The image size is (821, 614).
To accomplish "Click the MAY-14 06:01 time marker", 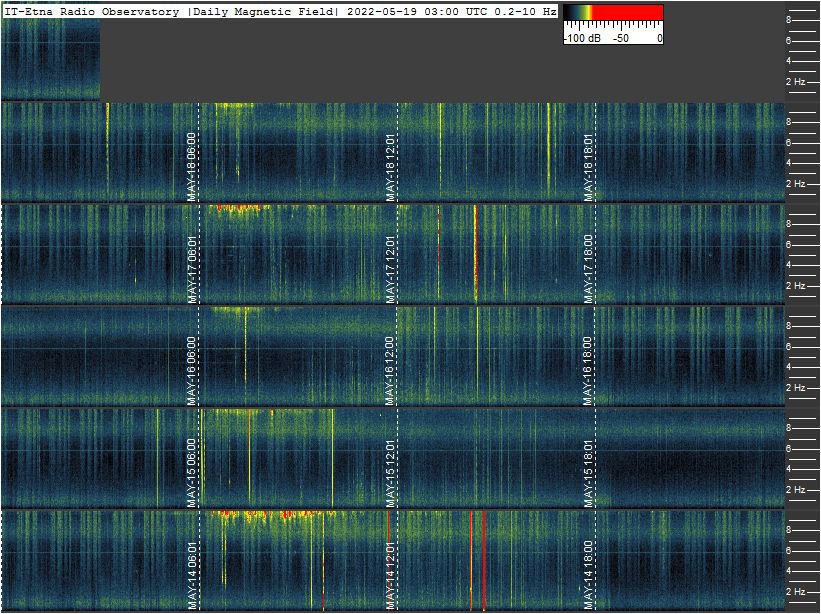I will pos(191,575).
